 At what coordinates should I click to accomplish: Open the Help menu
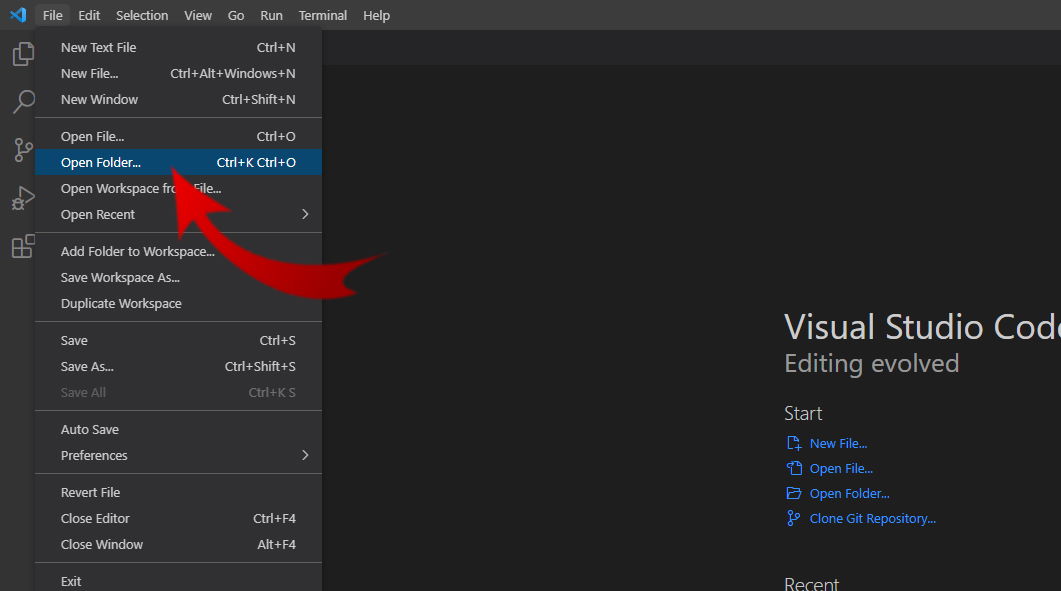(x=376, y=15)
